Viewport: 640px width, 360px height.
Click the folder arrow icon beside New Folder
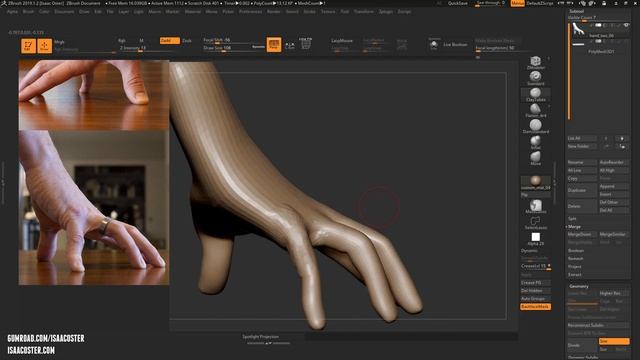tap(622, 146)
